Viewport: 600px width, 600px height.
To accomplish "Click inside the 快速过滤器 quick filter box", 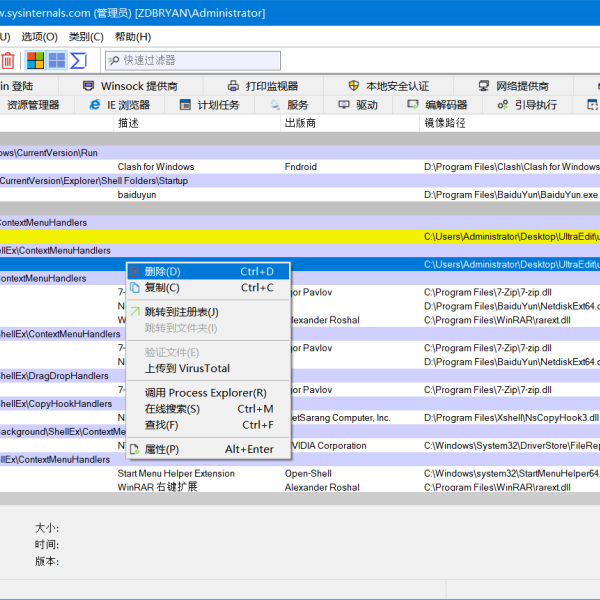I will (x=193, y=60).
